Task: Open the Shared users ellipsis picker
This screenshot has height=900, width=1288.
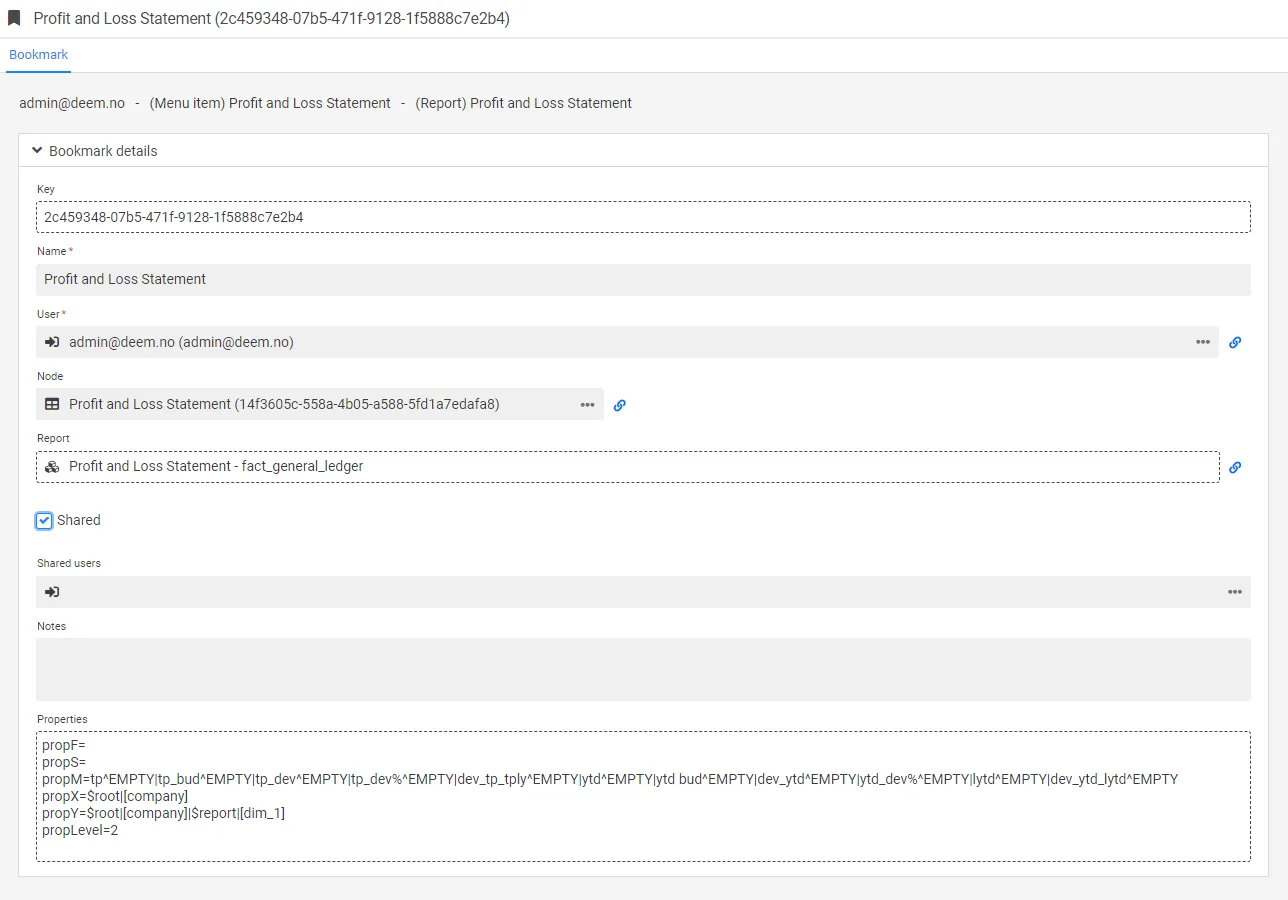Action: pos(1235,592)
